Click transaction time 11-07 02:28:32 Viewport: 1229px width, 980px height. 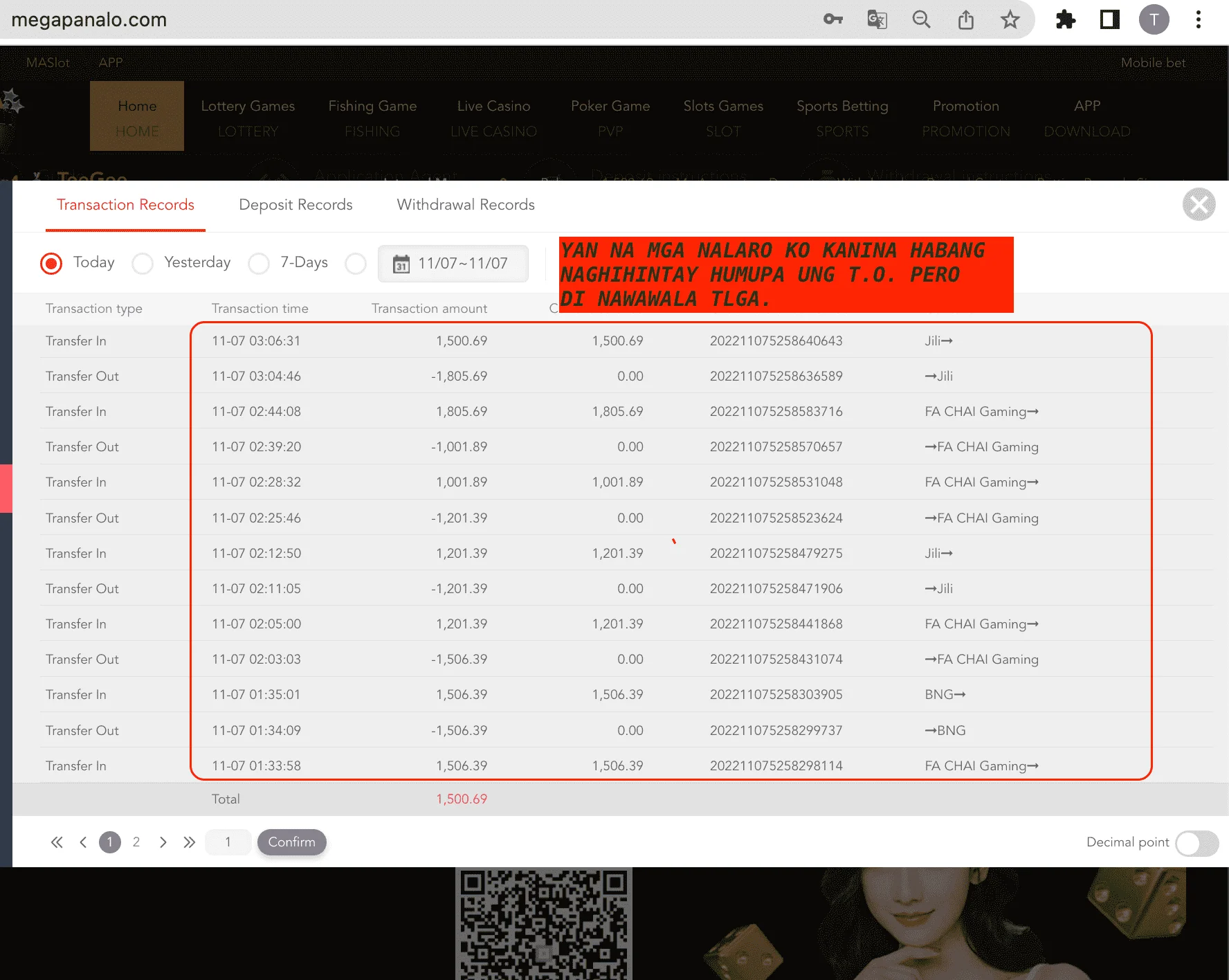pyautogui.click(x=256, y=482)
